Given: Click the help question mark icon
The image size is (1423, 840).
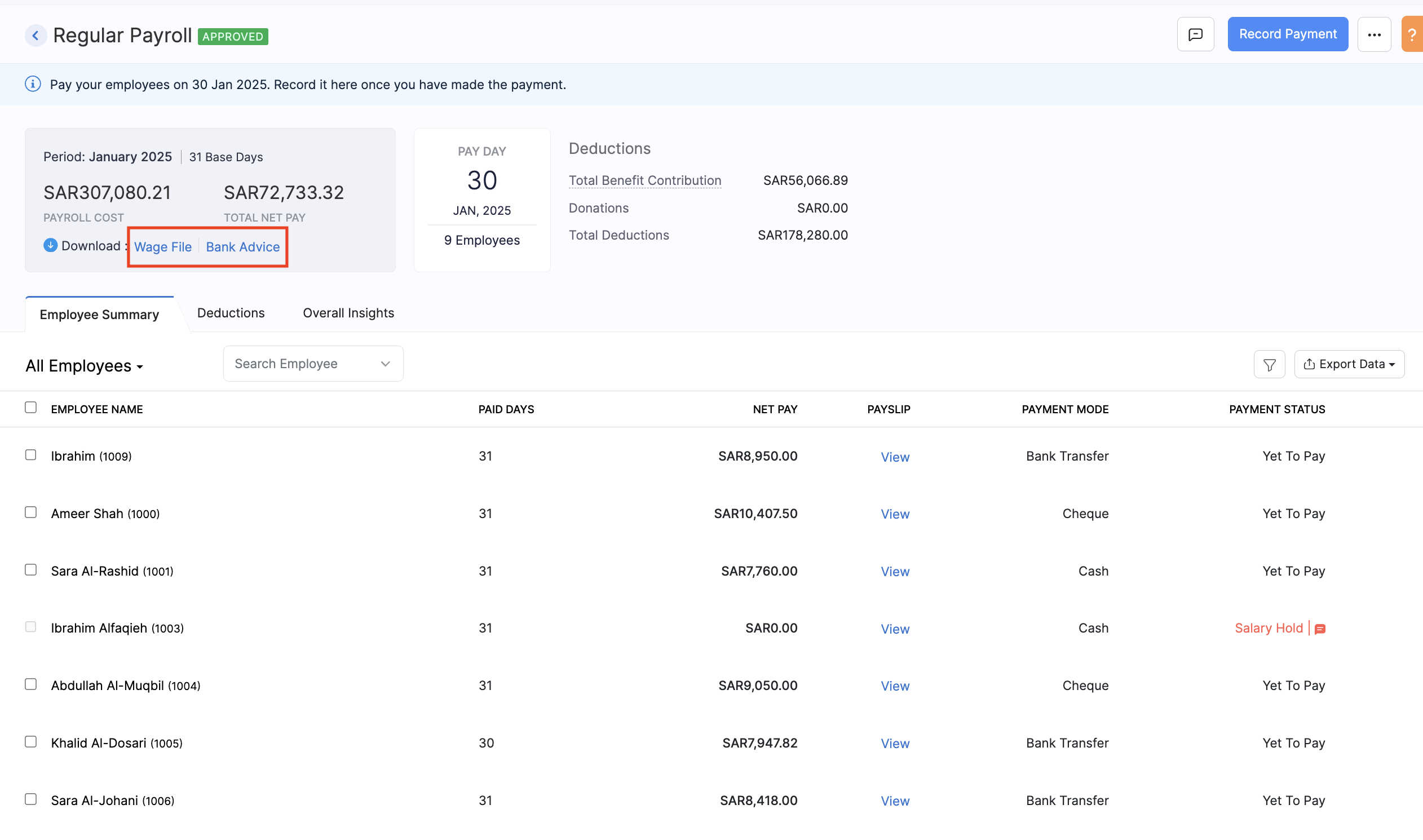Looking at the screenshot, I should [1413, 34].
